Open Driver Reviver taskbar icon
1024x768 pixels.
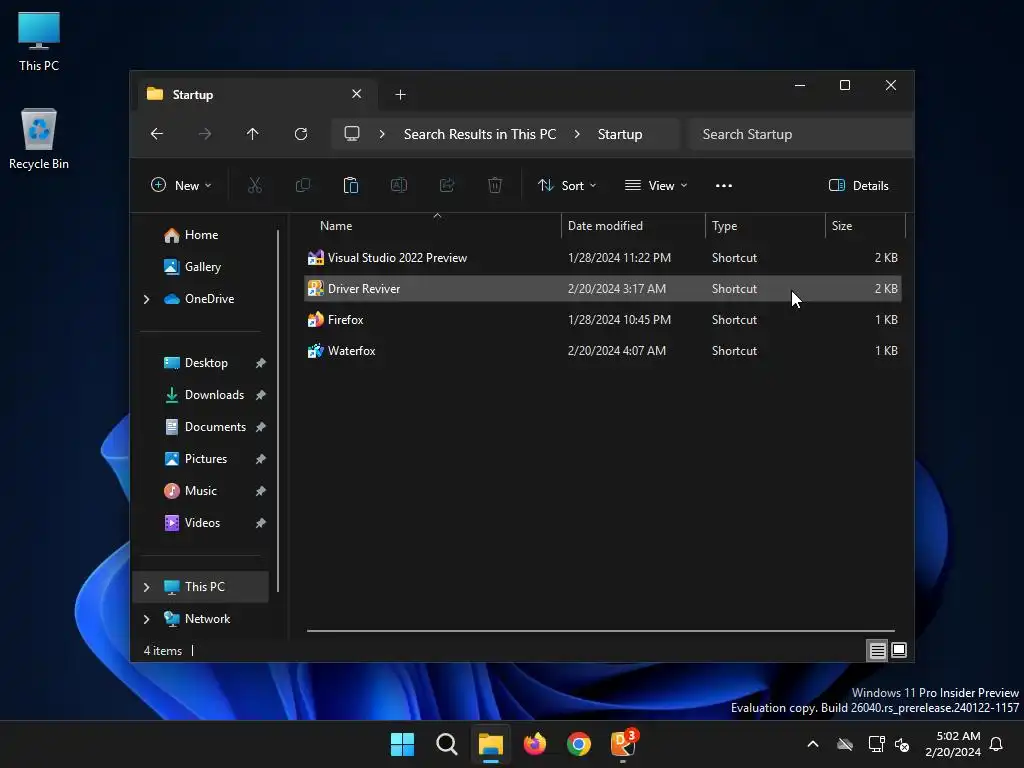point(623,744)
